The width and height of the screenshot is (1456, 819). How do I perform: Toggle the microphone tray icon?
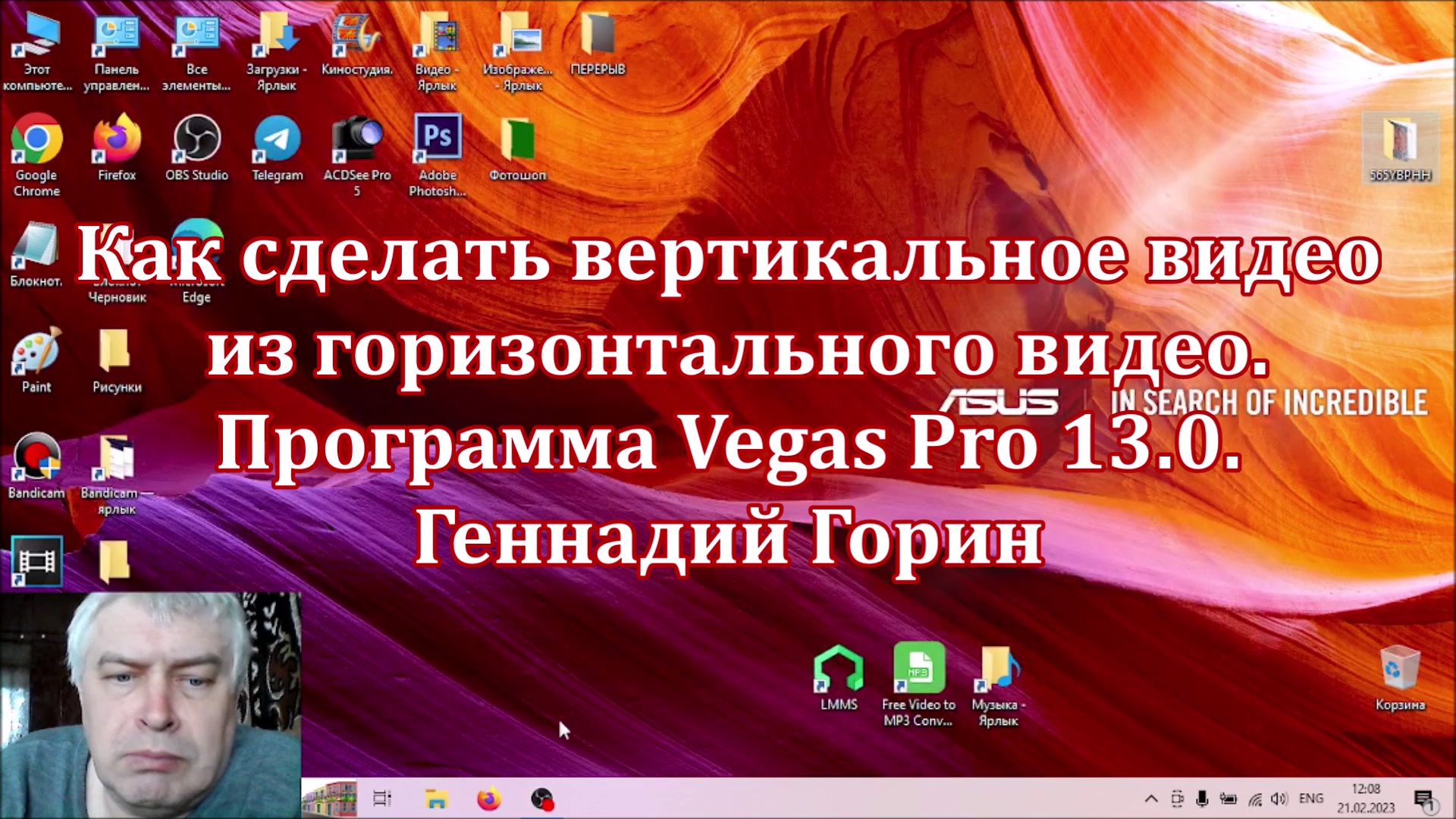(1202, 799)
